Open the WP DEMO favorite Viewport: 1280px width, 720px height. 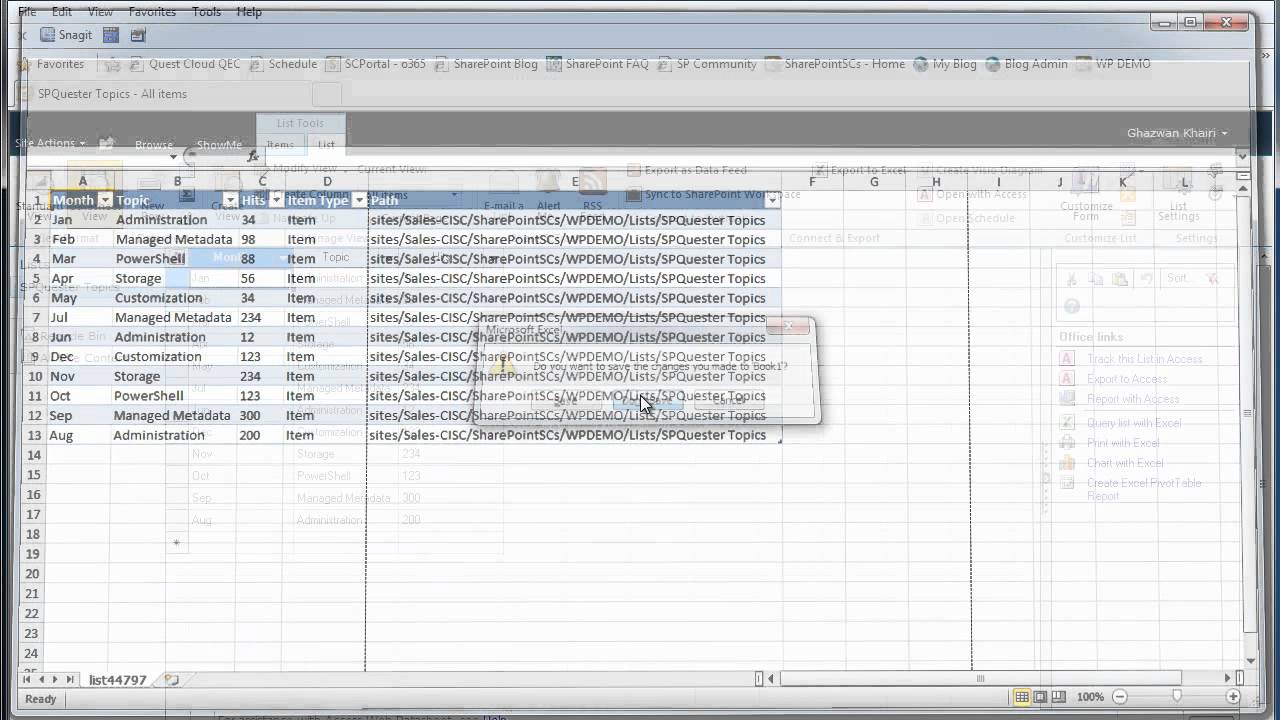1114,64
